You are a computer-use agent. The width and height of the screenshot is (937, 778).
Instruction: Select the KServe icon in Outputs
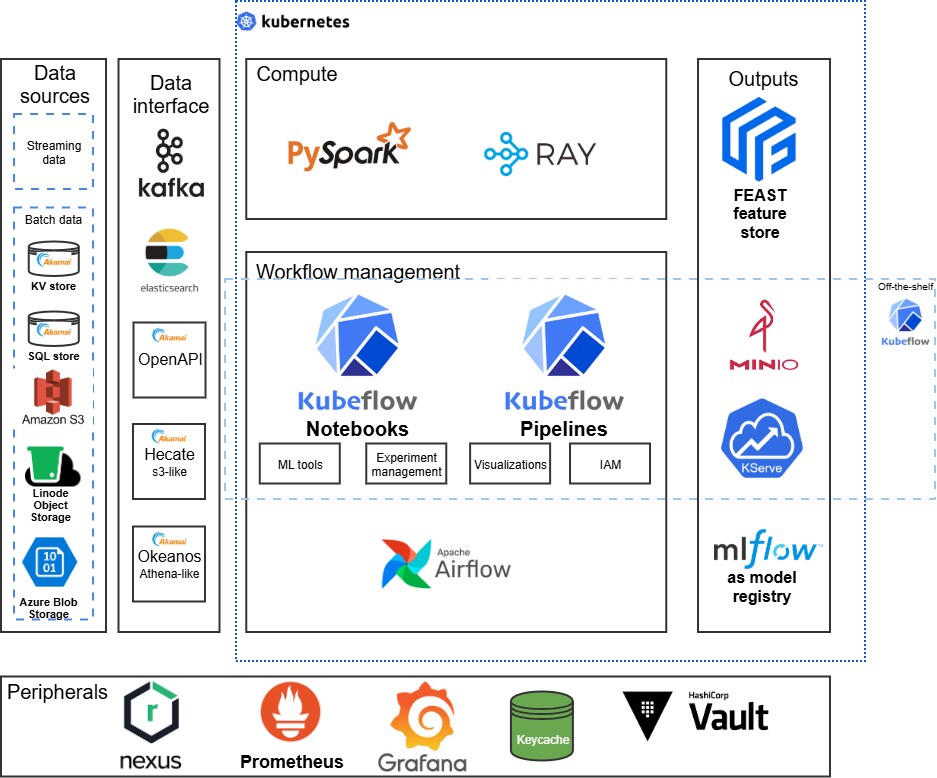point(762,438)
